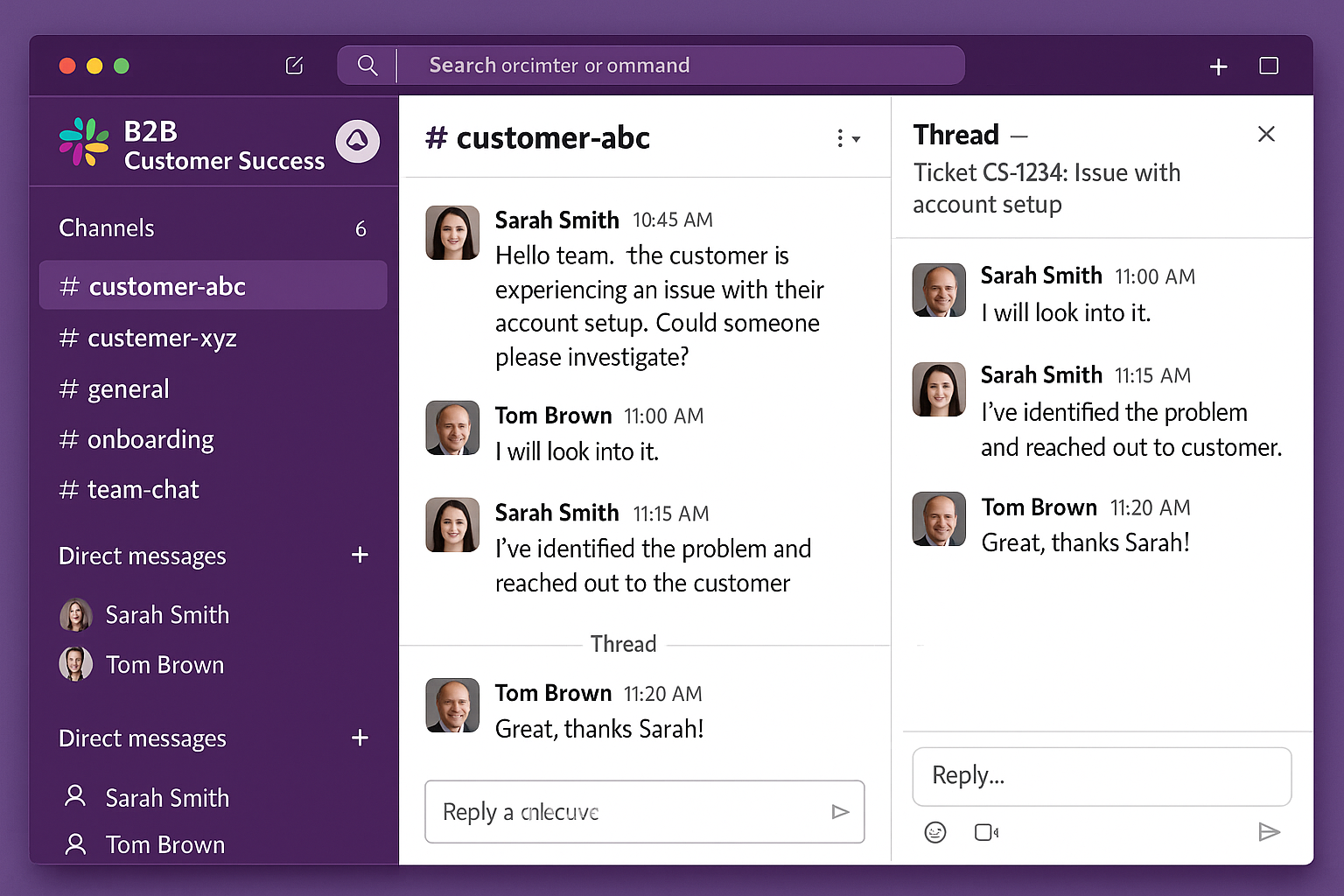Viewport: 1344px width, 896px height.
Task: Click the Thread panel title
Action: pos(955,135)
